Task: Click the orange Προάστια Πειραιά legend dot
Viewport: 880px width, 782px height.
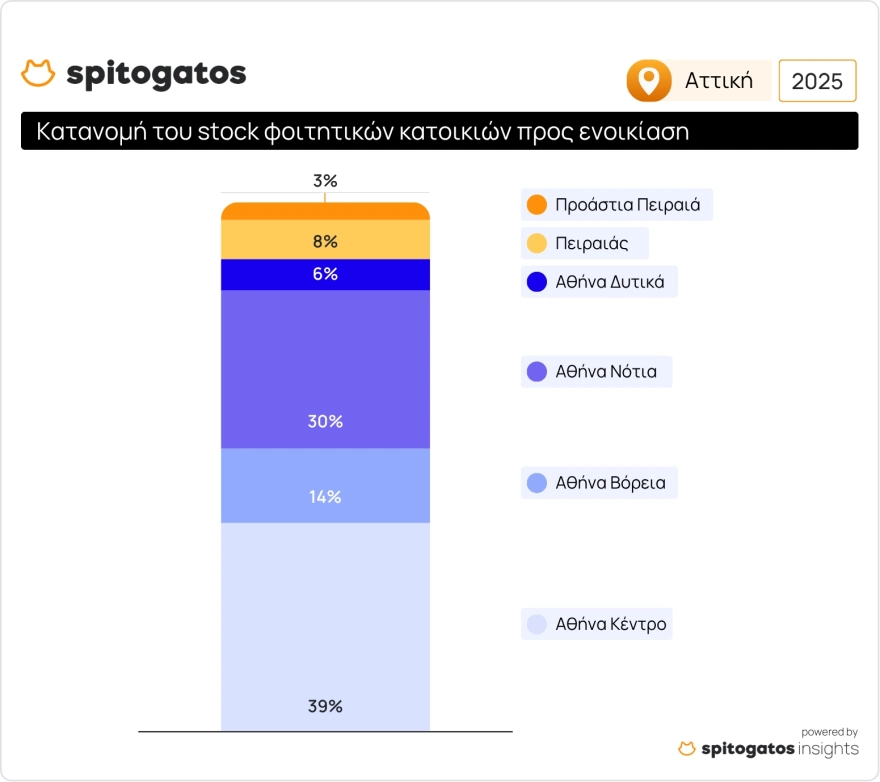Action: coord(537,205)
